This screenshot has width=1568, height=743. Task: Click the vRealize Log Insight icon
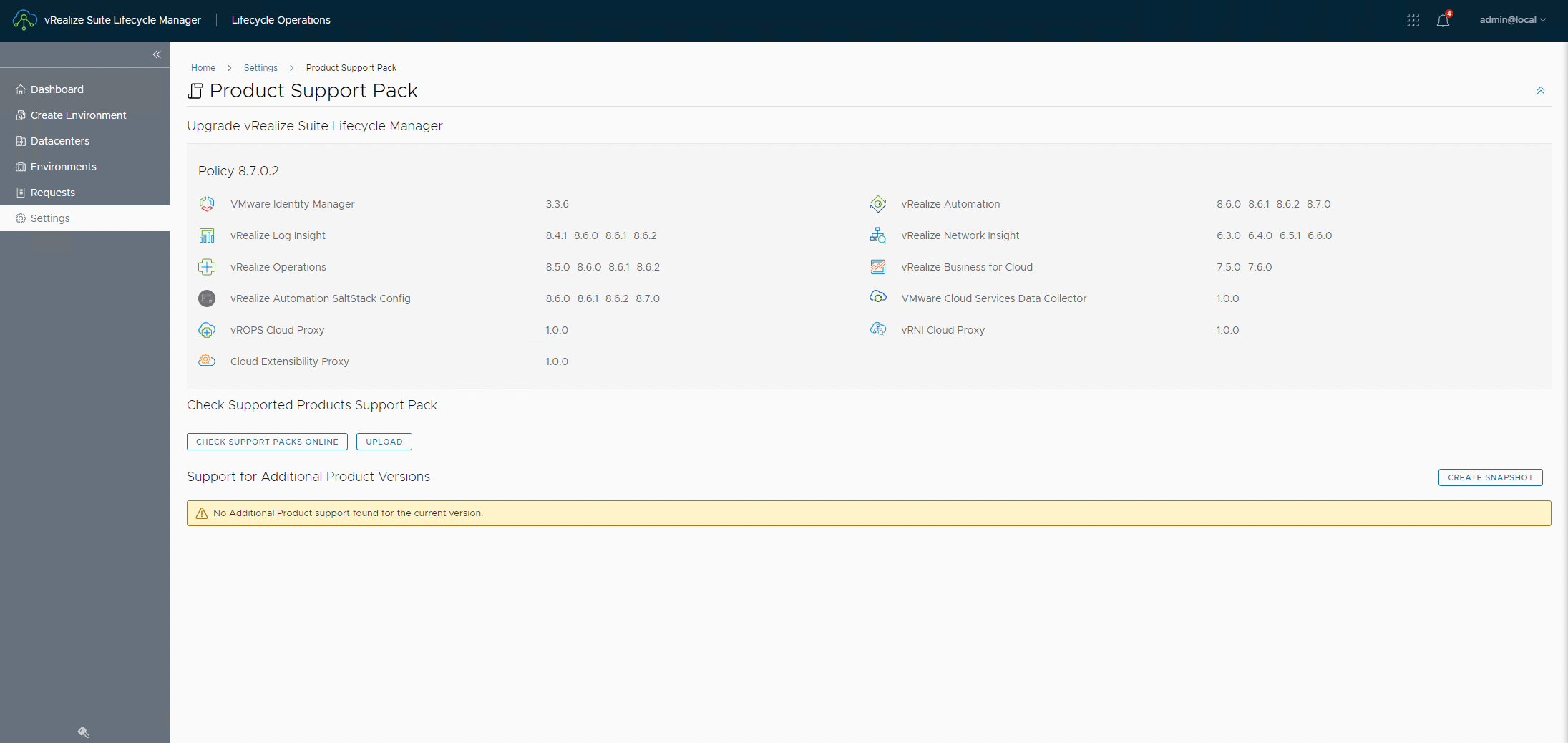[x=207, y=235]
